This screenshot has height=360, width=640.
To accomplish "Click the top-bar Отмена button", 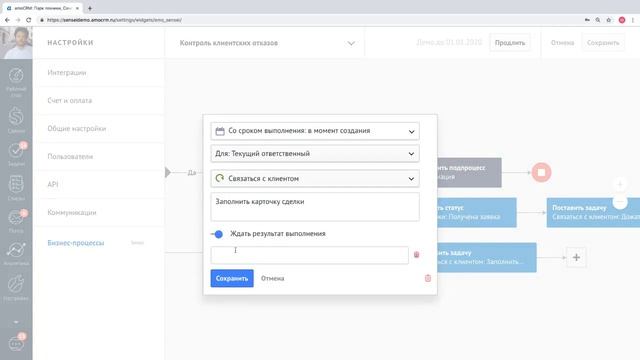I will [562, 43].
